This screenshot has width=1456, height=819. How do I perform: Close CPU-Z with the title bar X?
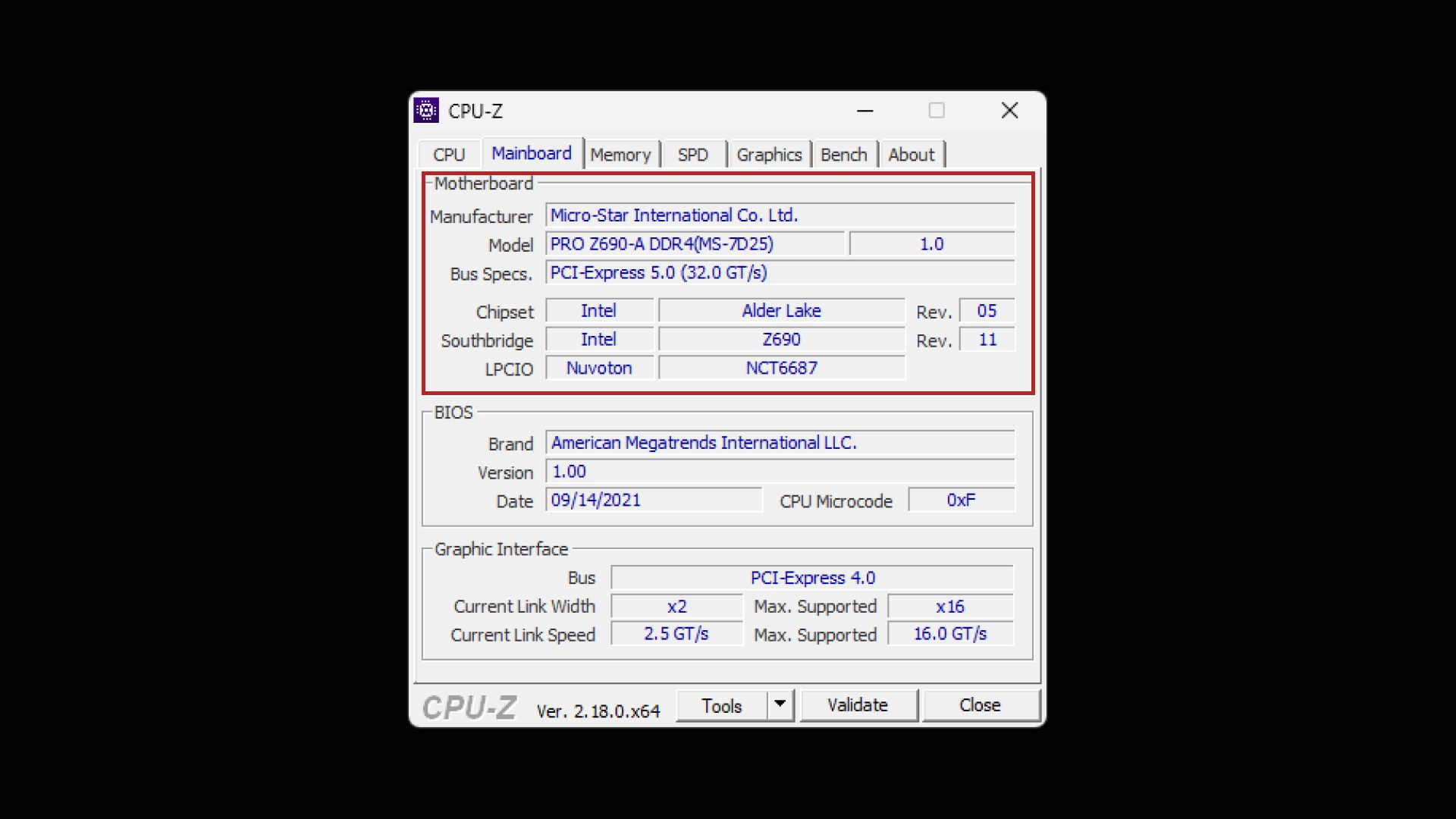coord(1009,111)
